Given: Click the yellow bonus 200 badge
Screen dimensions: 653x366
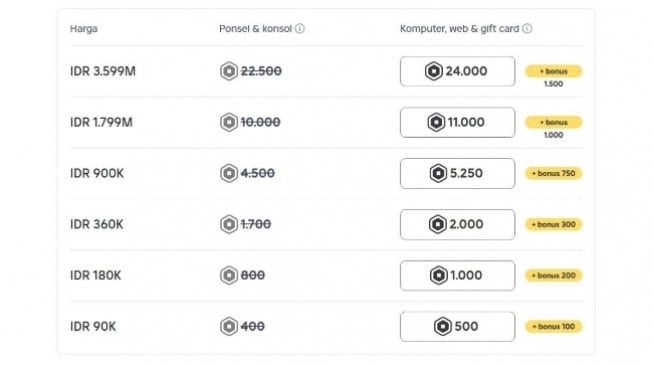Looking at the screenshot, I should pyautogui.click(x=553, y=275).
